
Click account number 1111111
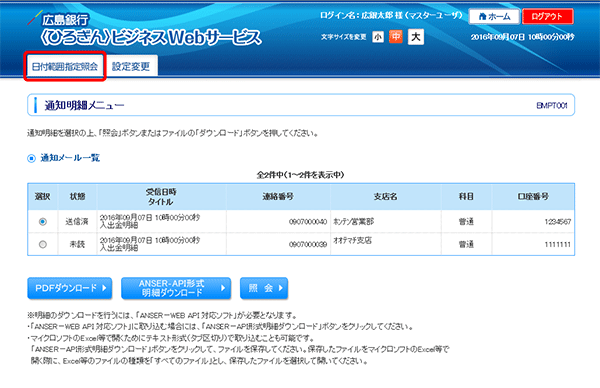(558, 244)
